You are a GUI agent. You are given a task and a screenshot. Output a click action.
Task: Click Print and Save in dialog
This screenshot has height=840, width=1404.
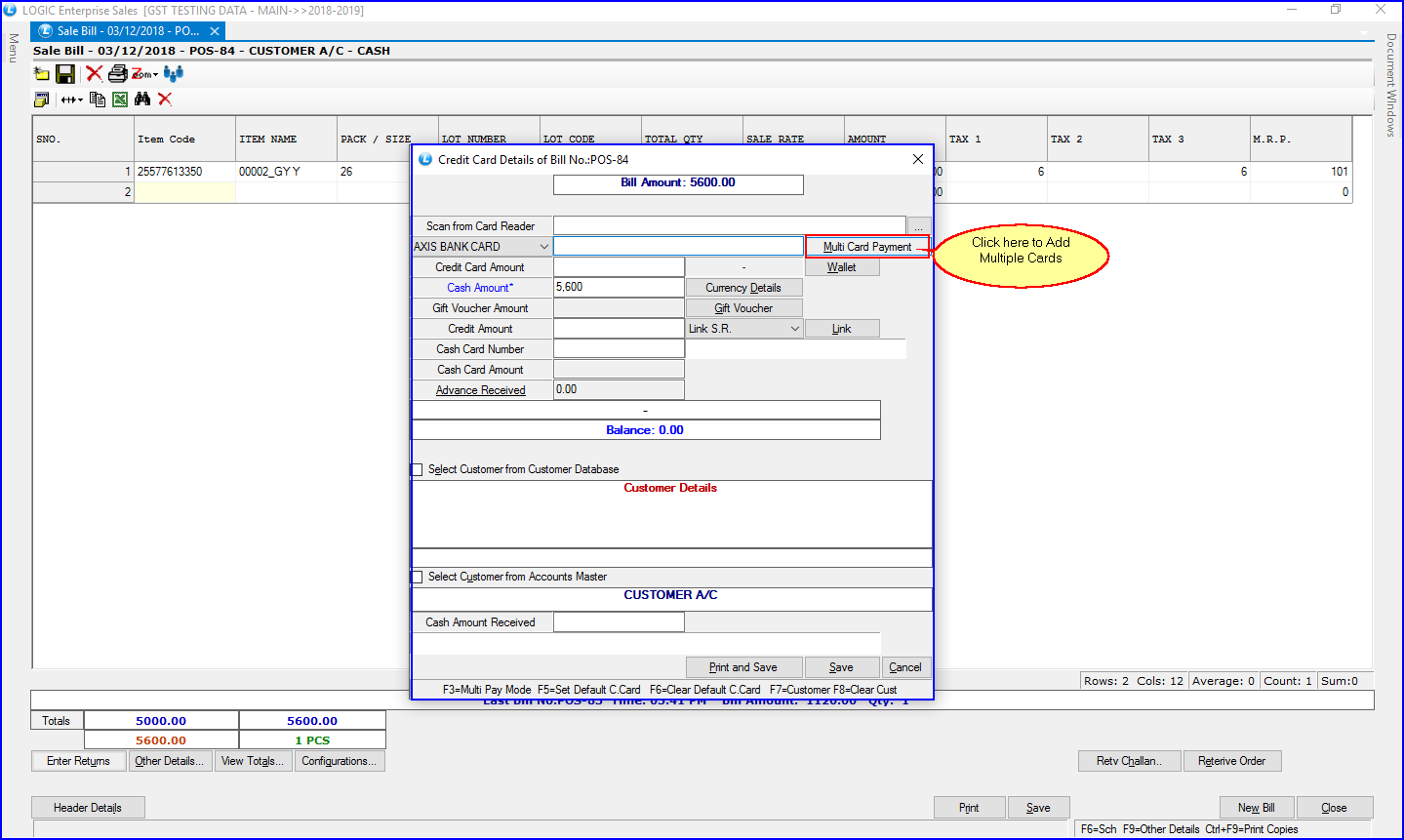[743, 667]
